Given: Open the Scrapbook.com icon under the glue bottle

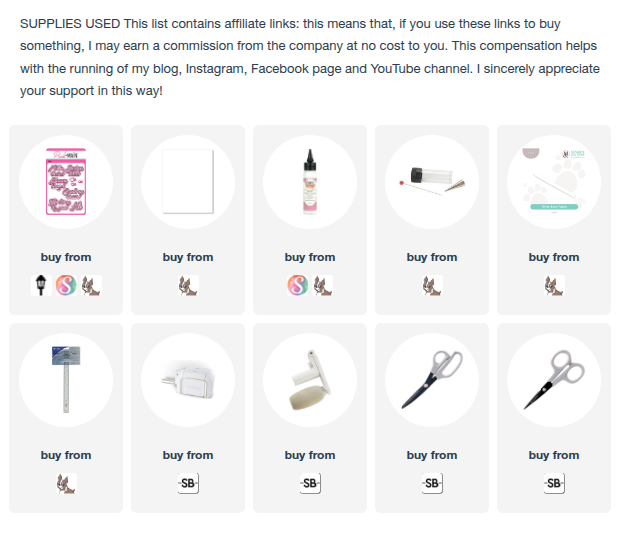Looking at the screenshot, I should tap(297, 285).
